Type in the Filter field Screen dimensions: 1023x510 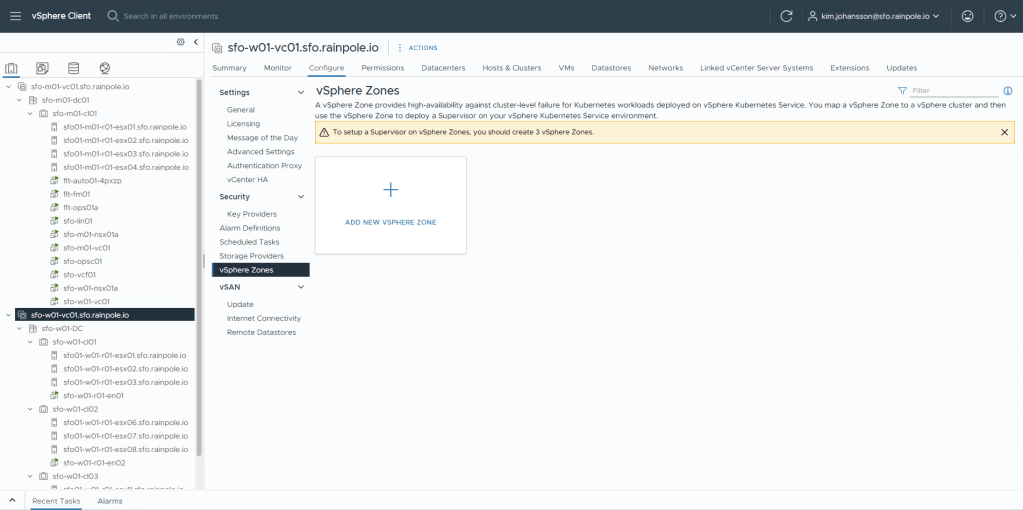coord(950,91)
